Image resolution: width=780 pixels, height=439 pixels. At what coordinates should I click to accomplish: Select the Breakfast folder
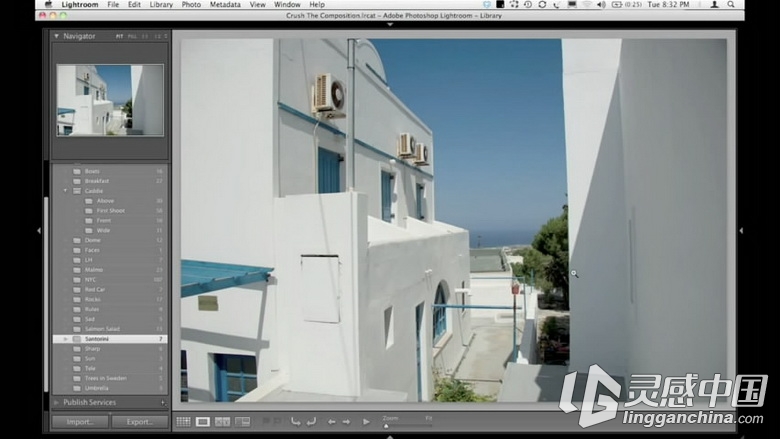point(110,181)
